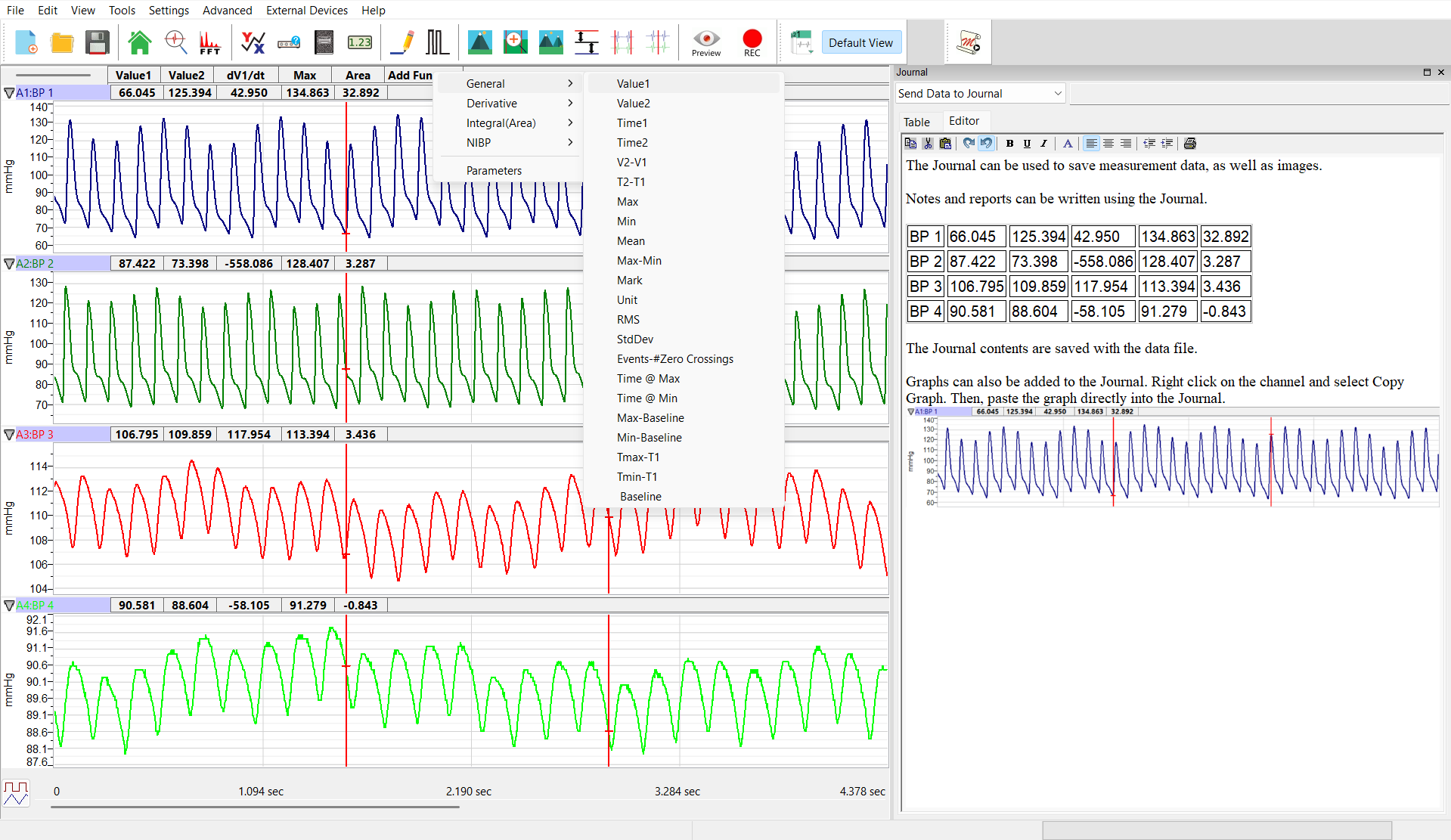Image resolution: width=1451 pixels, height=840 pixels.
Task: Switch to the Table tab in Journal
Action: 916,122
